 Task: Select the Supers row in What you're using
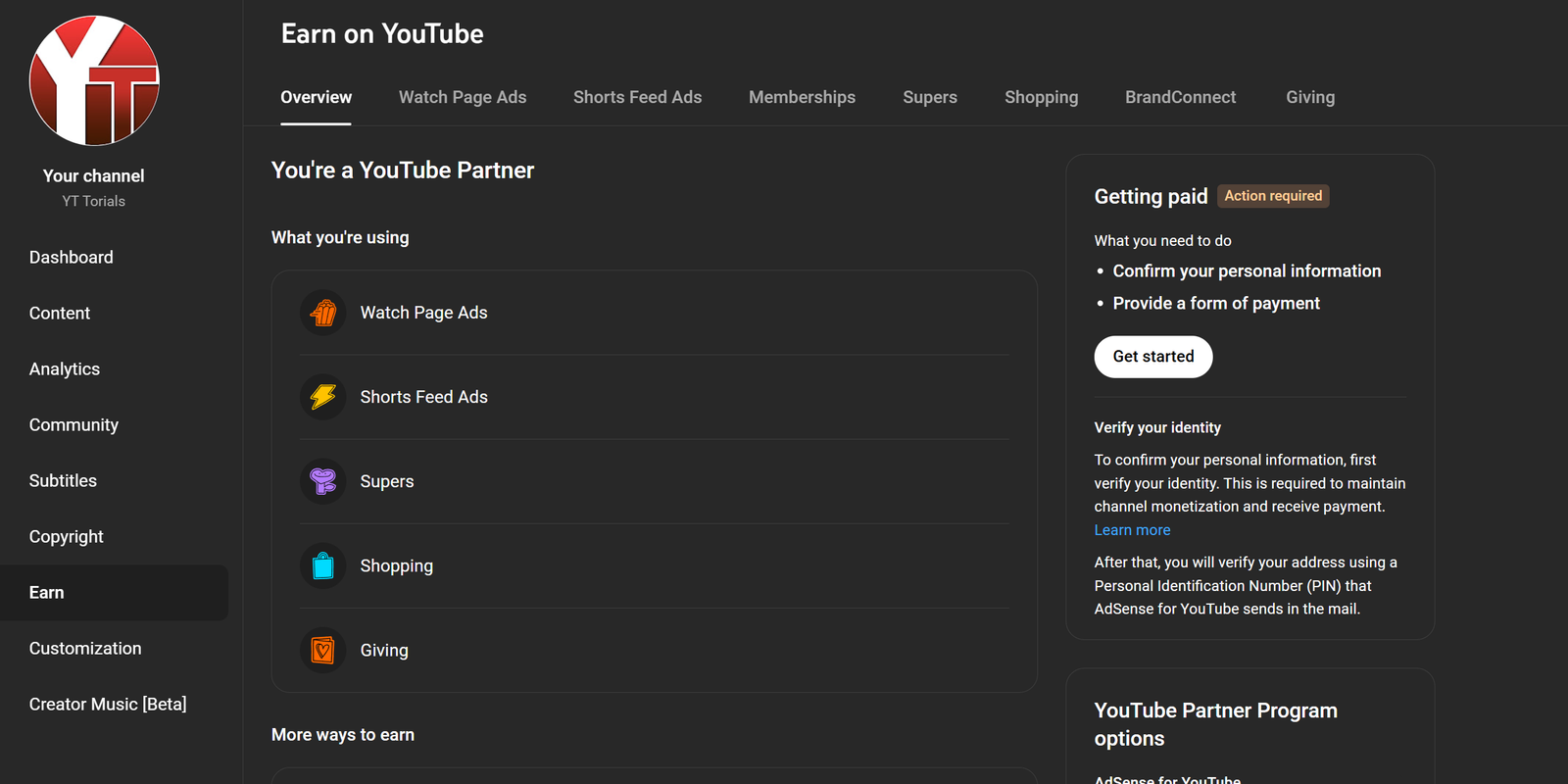click(654, 481)
